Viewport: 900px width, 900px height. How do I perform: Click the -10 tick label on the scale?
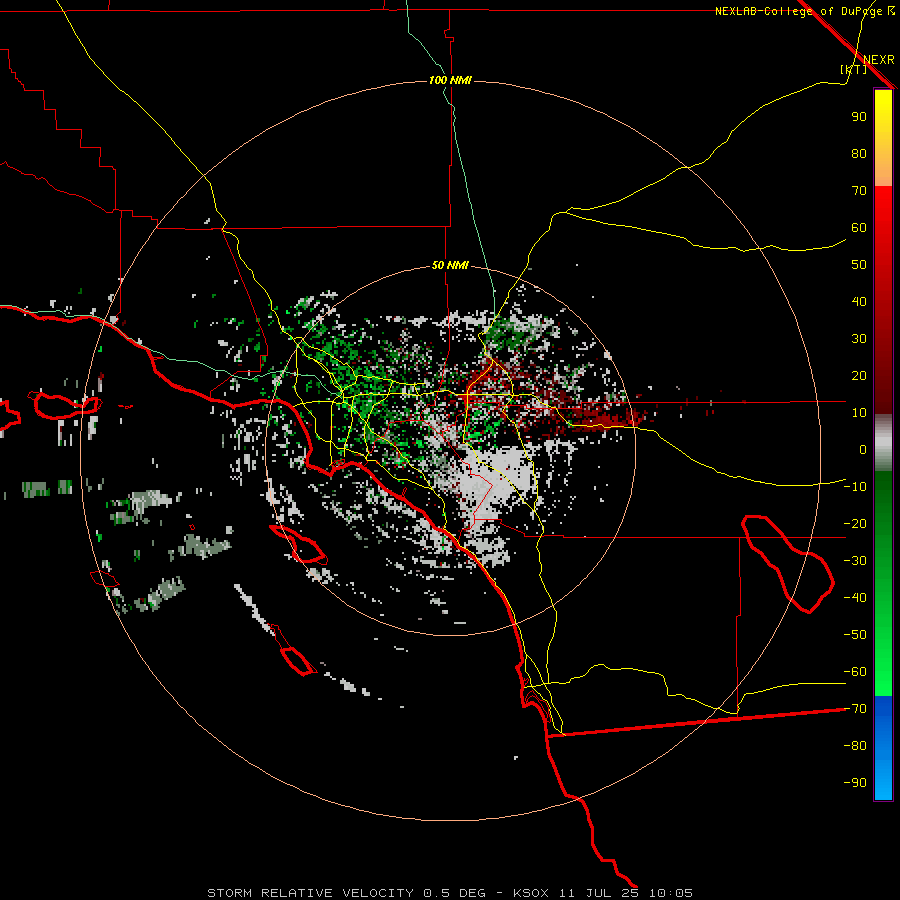coord(855,487)
